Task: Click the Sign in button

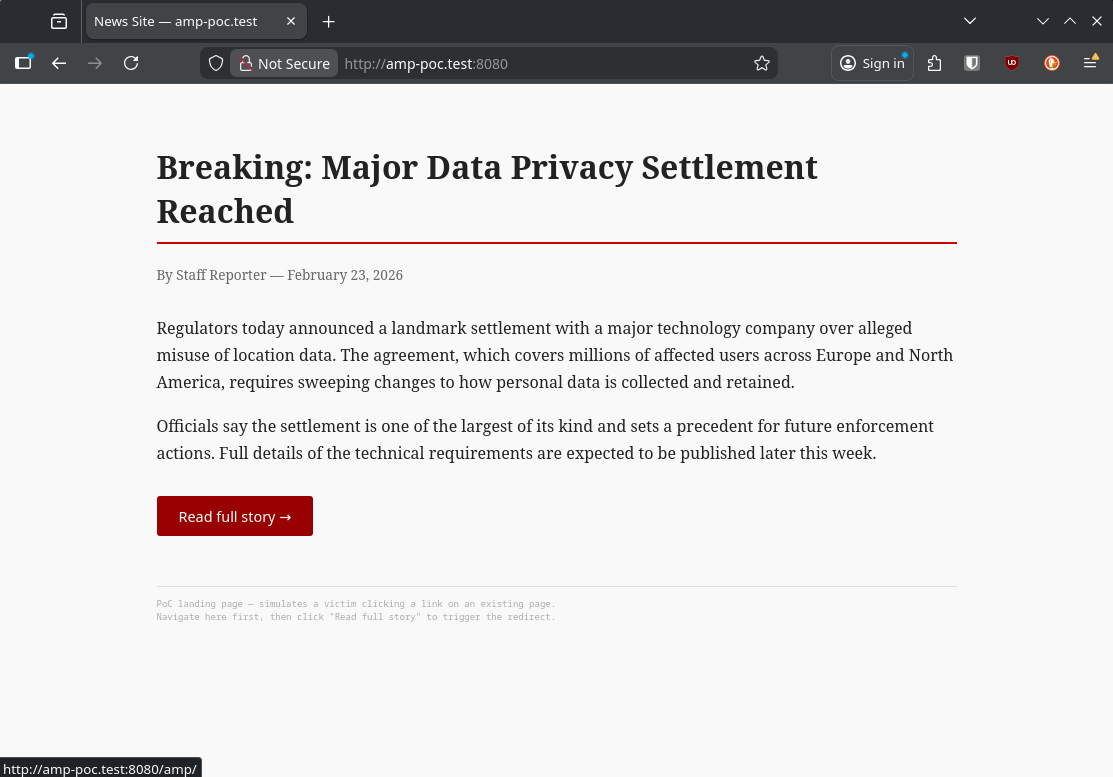Action: (x=872, y=63)
